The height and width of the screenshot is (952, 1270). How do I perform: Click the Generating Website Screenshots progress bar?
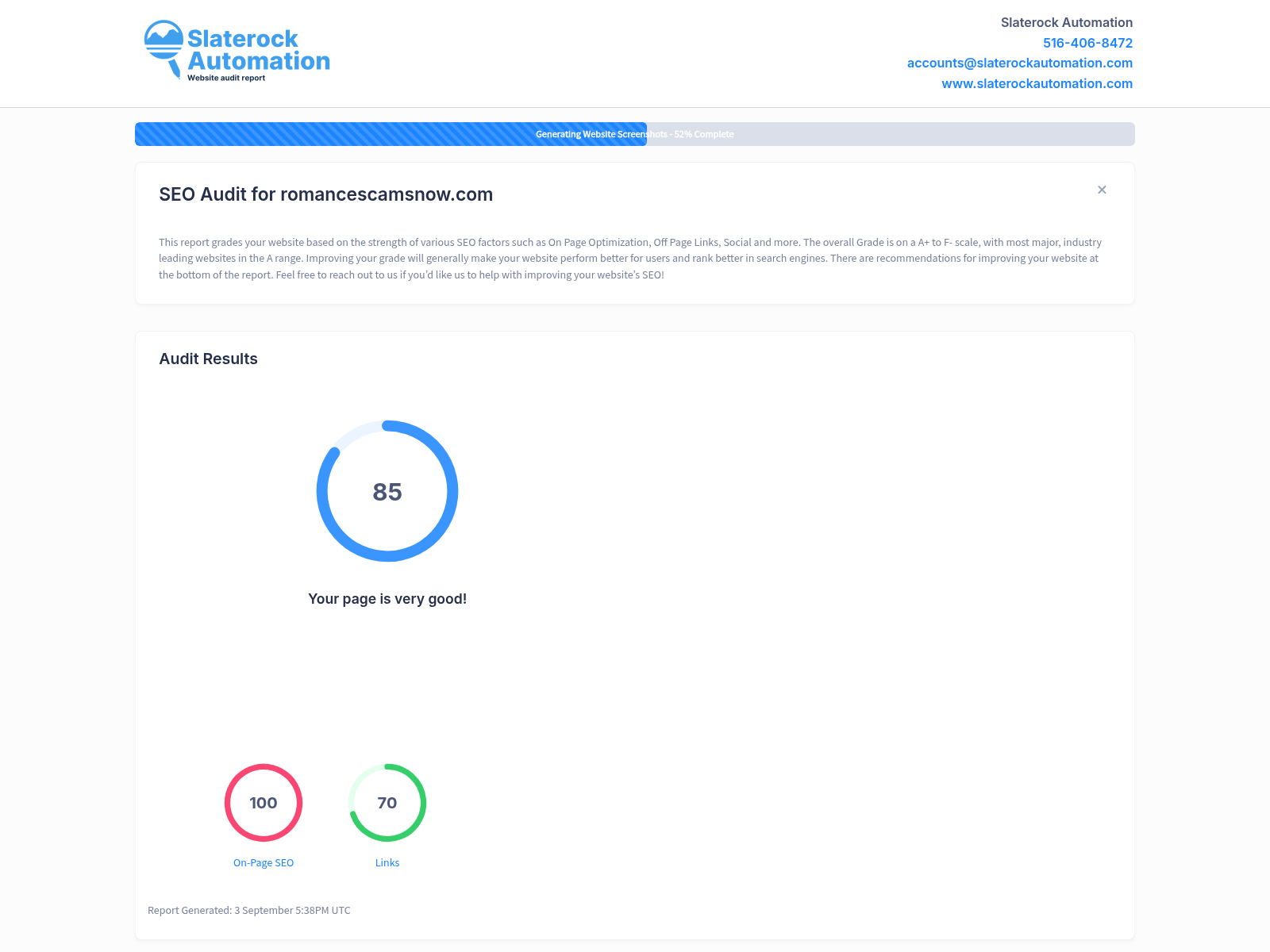(635, 134)
